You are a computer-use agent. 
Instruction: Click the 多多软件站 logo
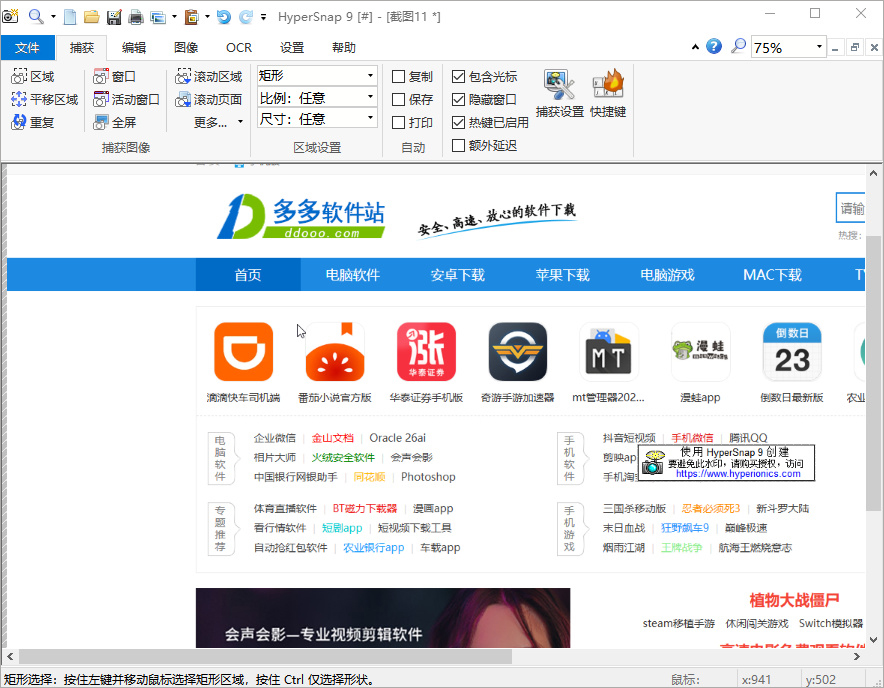click(x=301, y=217)
